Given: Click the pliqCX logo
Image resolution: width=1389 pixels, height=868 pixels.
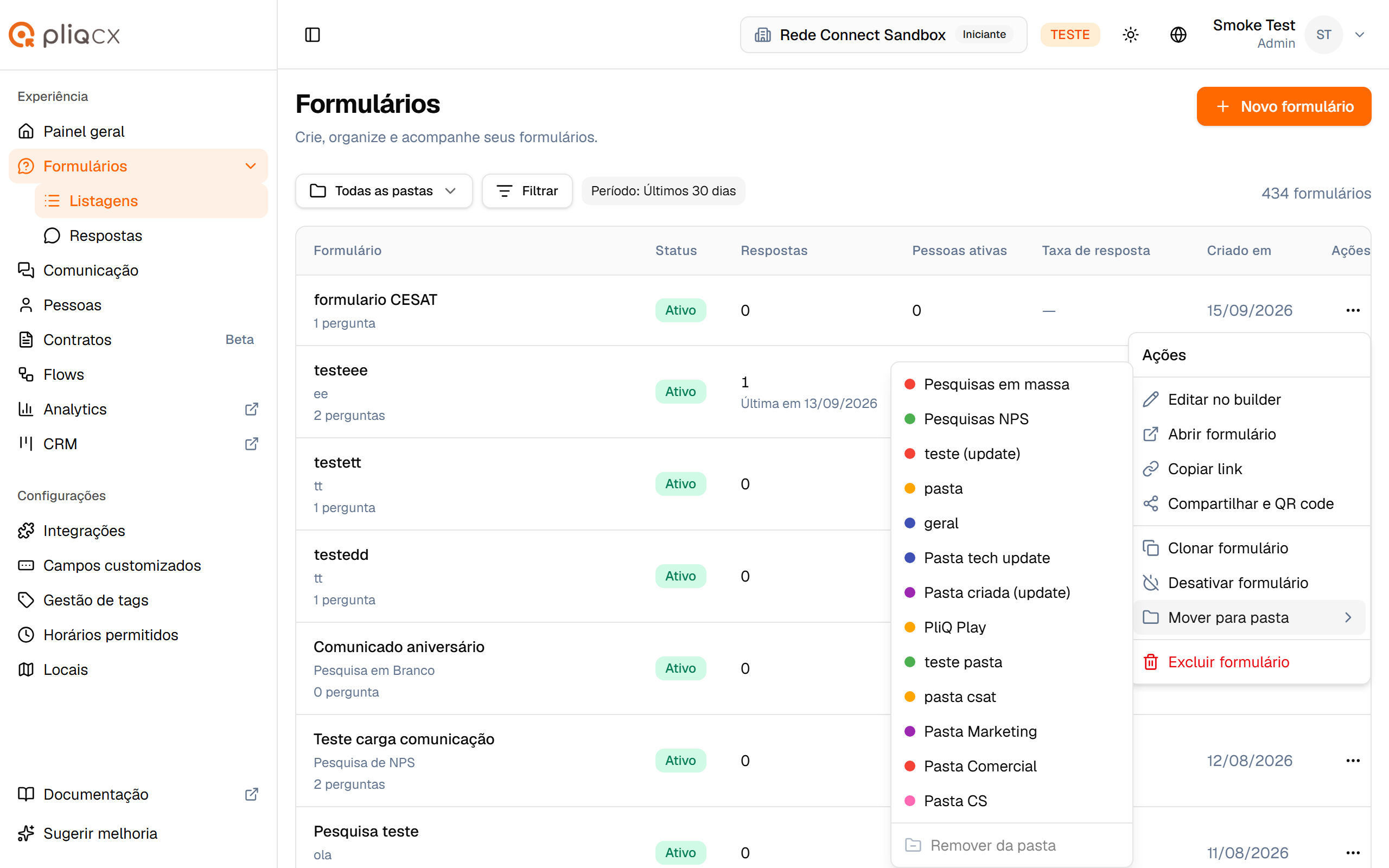Looking at the screenshot, I should pos(64,34).
